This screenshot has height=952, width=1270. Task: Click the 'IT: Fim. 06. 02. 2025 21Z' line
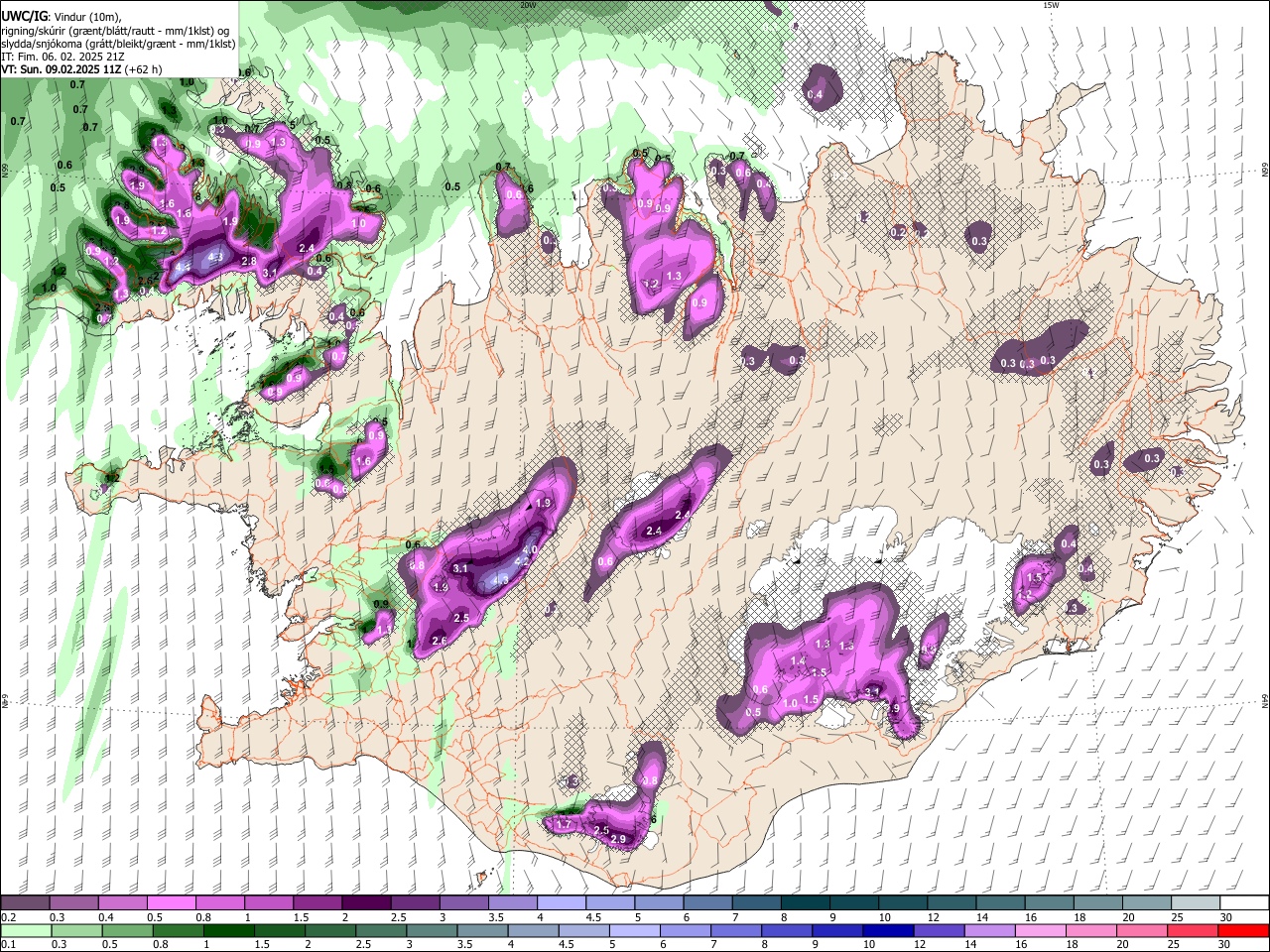coord(63,57)
